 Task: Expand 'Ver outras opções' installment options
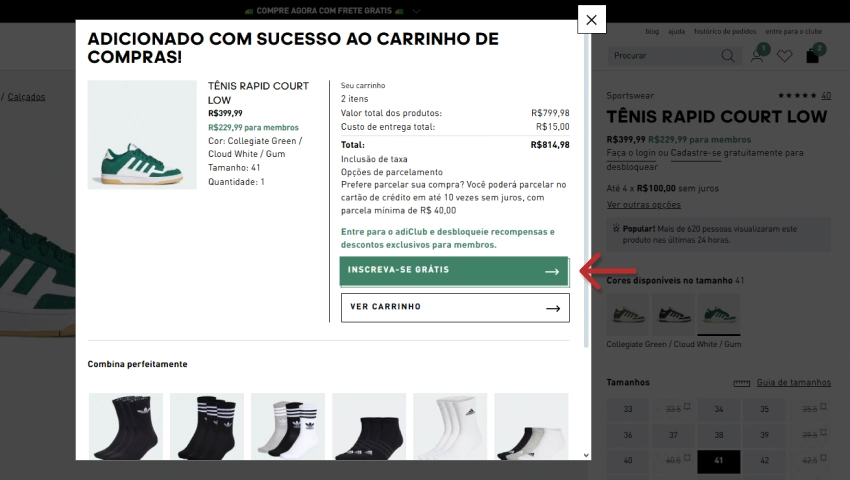[642, 205]
